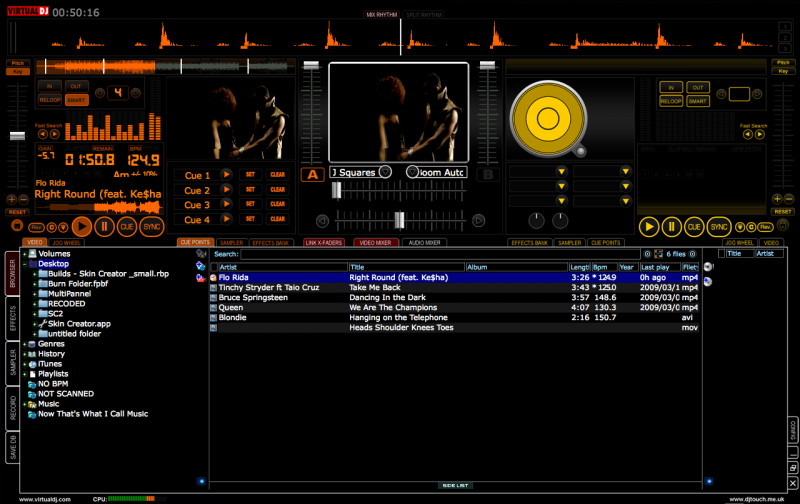Click SET for Cue 2
Screen dimensions: 800x504
pos(250,189)
